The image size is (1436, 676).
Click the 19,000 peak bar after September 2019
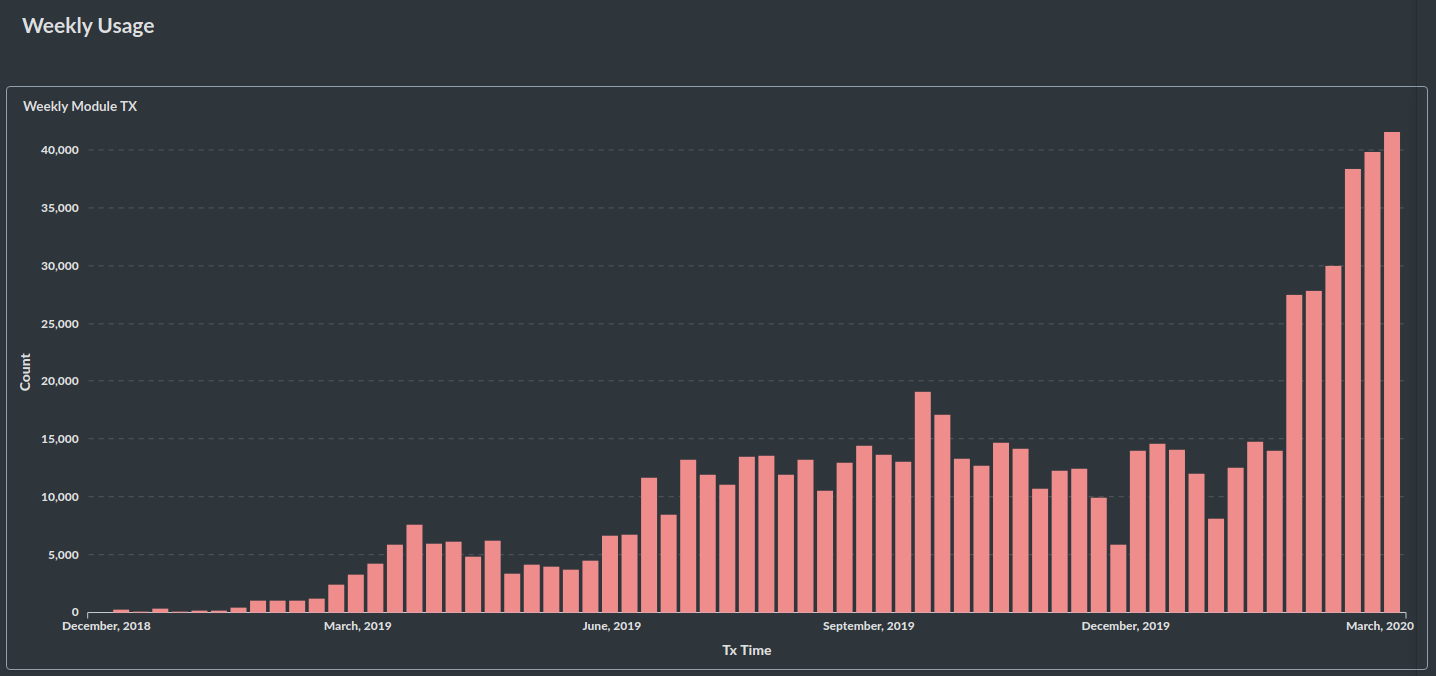pyautogui.click(x=923, y=502)
